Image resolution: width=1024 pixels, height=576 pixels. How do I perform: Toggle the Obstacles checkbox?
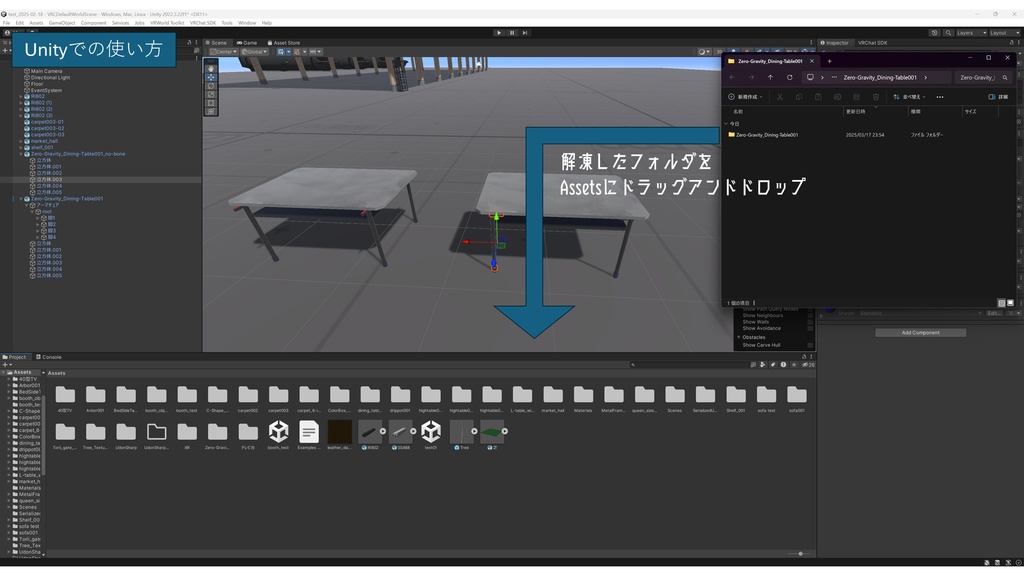pyautogui.click(x=755, y=337)
